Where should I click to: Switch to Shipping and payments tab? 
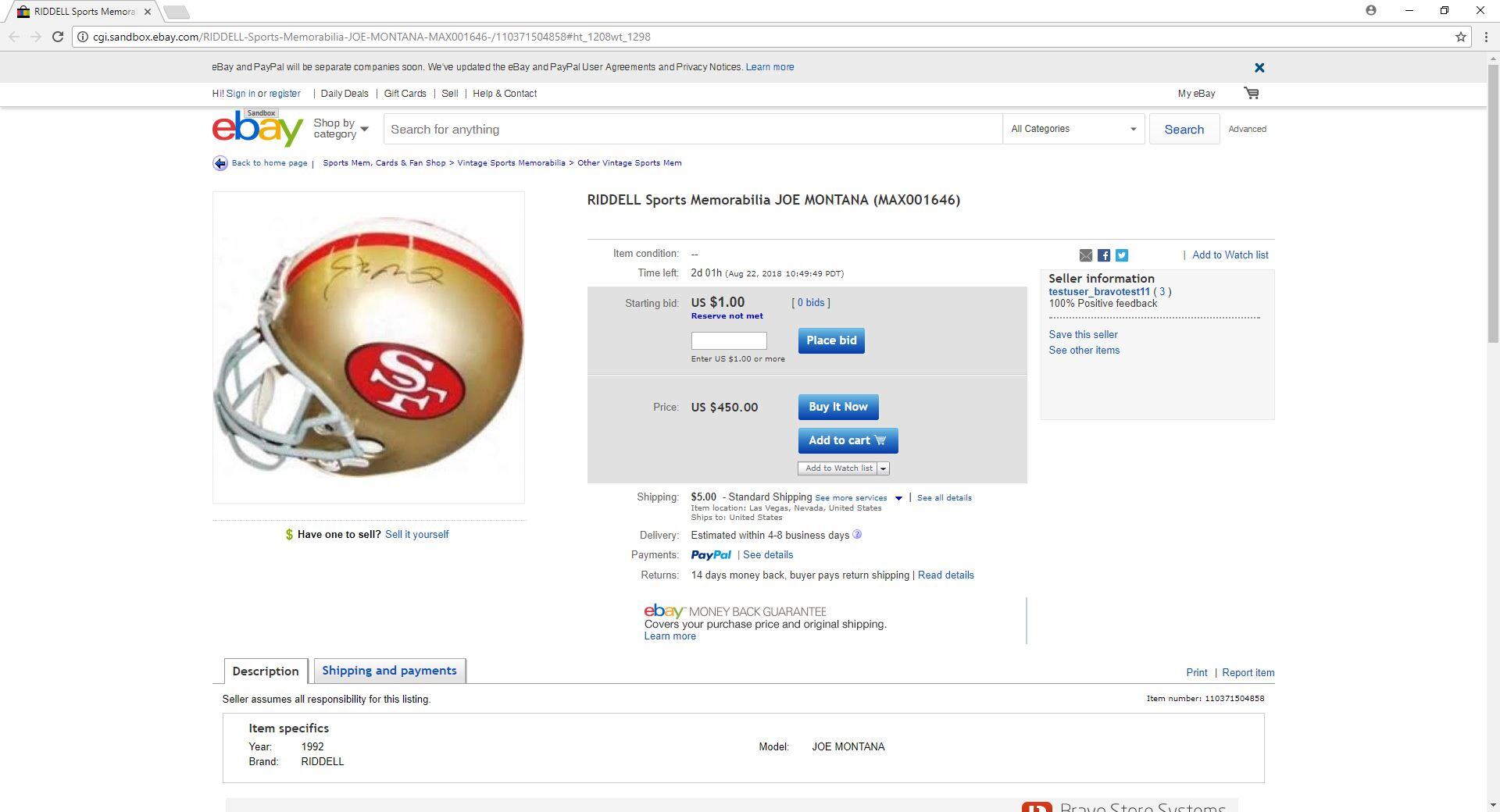(x=389, y=671)
